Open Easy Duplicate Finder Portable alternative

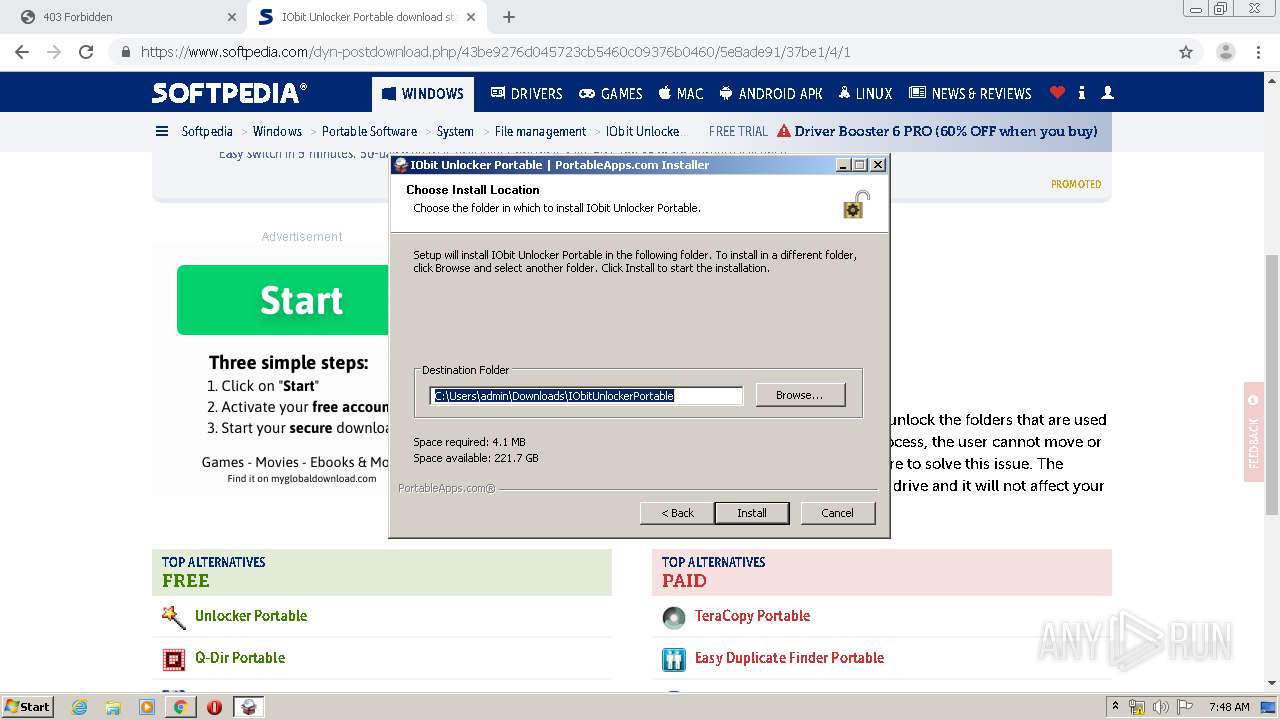click(x=789, y=658)
